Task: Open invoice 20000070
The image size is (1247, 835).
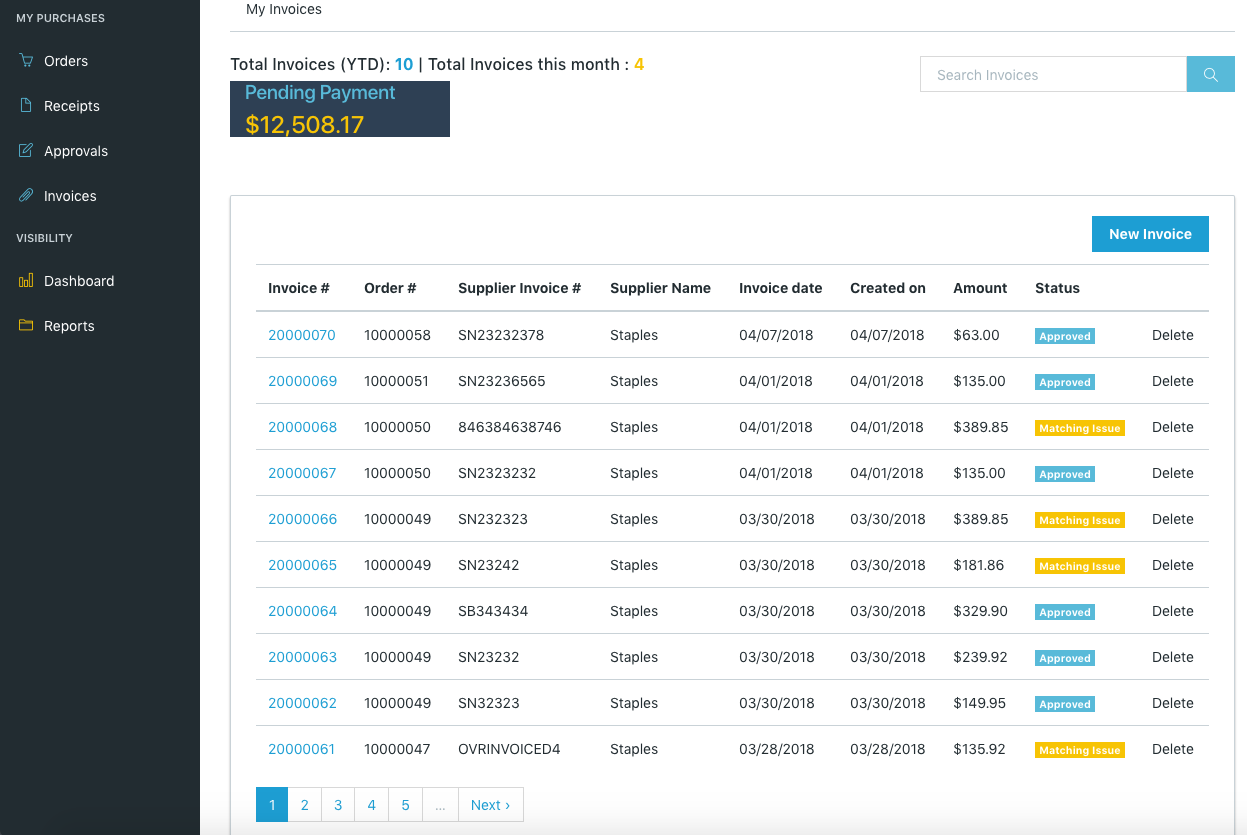Action: (302, 335)
